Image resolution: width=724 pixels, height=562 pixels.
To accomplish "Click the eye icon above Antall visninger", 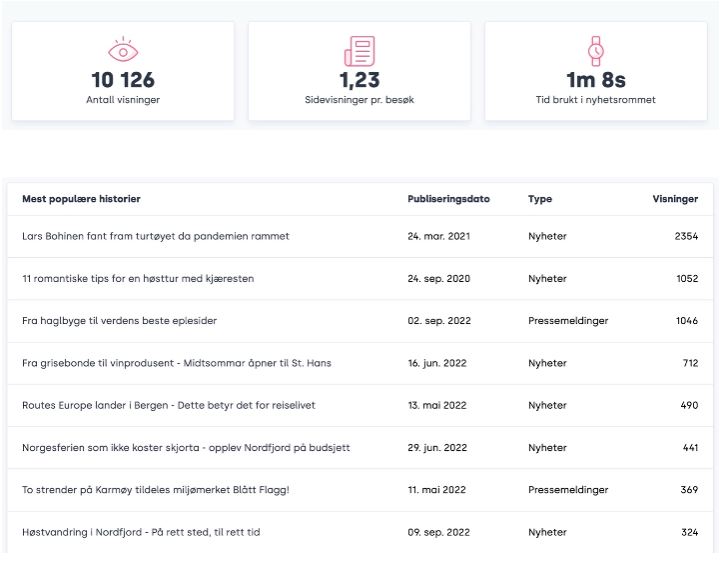I will click(123, 50).
